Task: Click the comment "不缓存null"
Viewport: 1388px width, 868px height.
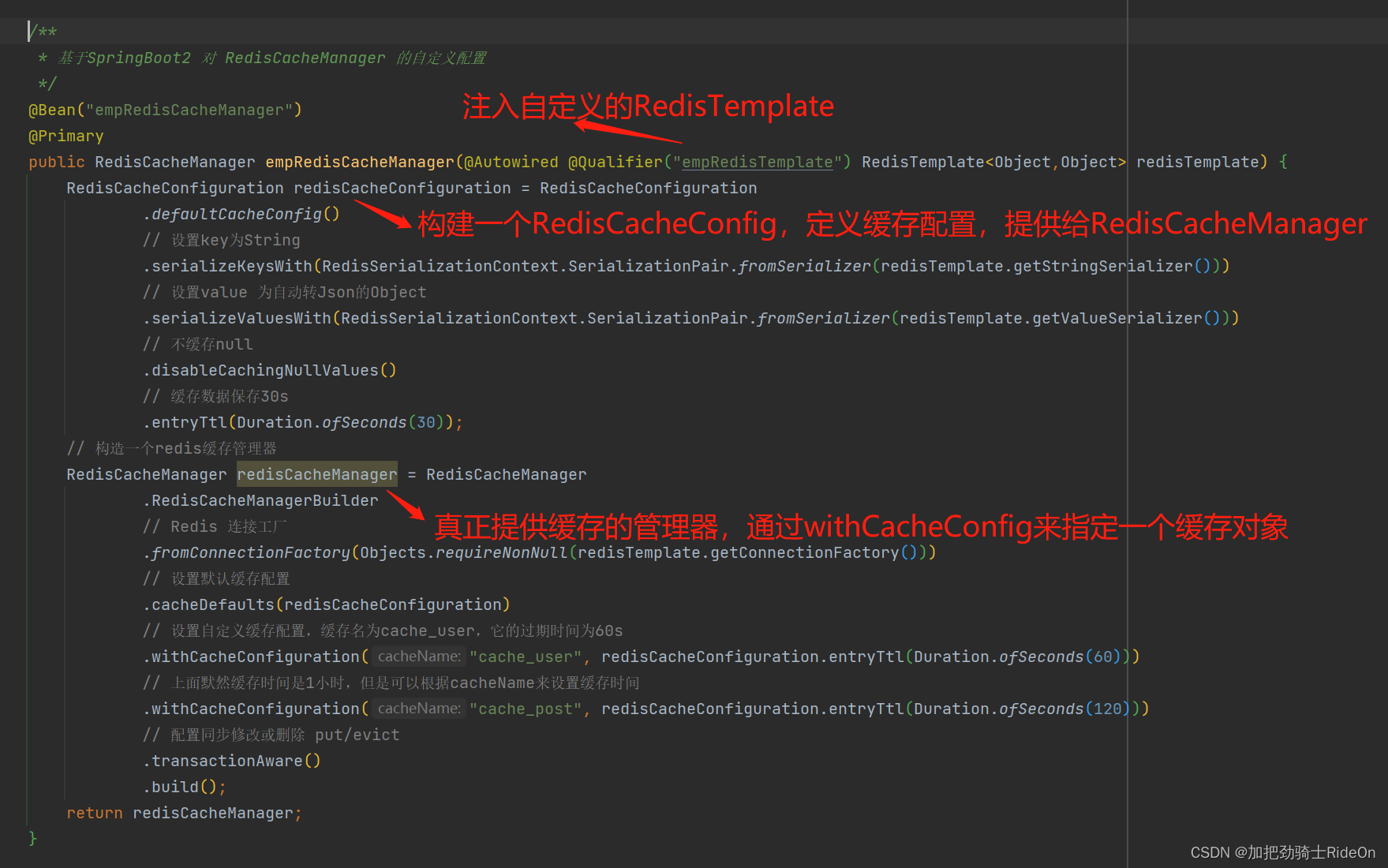Action: click(198, 344)
